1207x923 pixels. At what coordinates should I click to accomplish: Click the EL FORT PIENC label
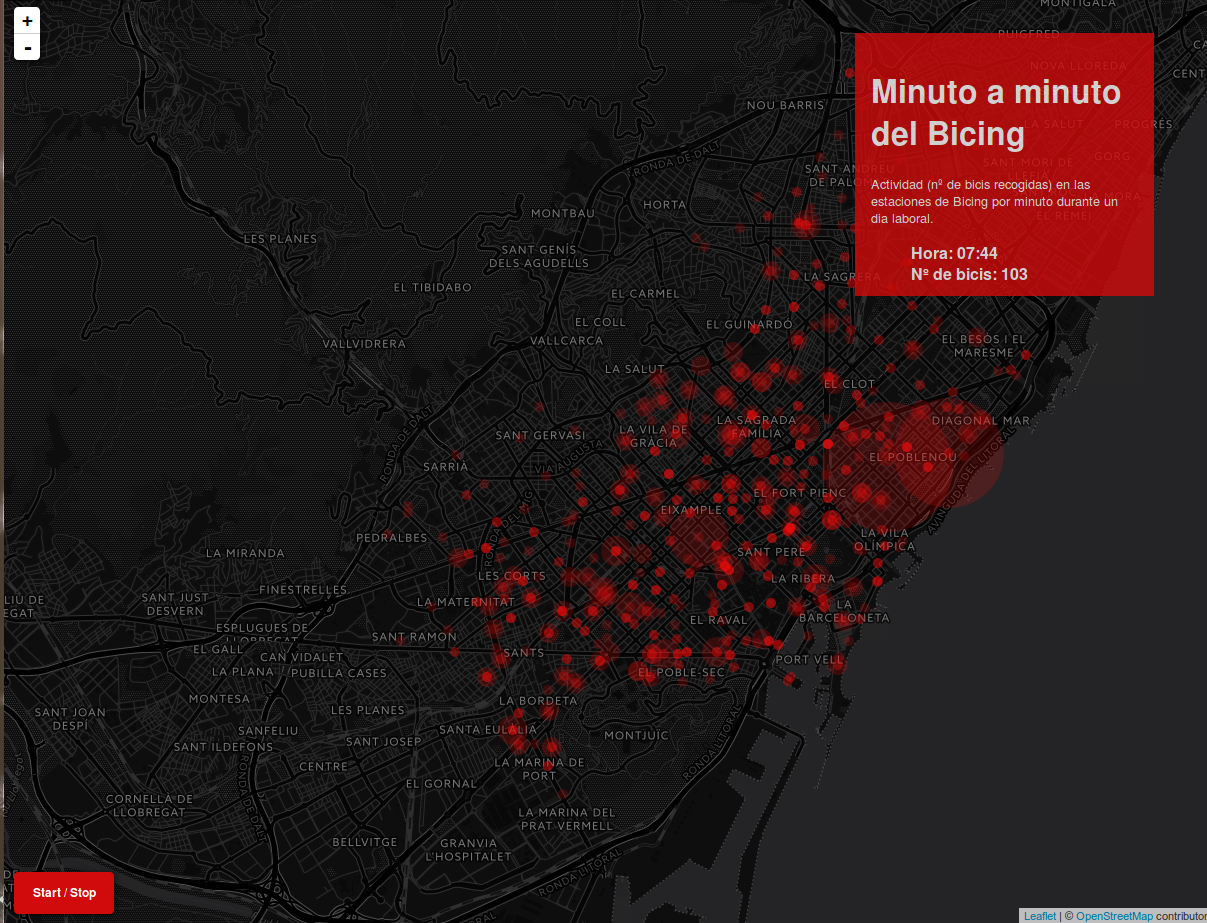click(800, 493)
